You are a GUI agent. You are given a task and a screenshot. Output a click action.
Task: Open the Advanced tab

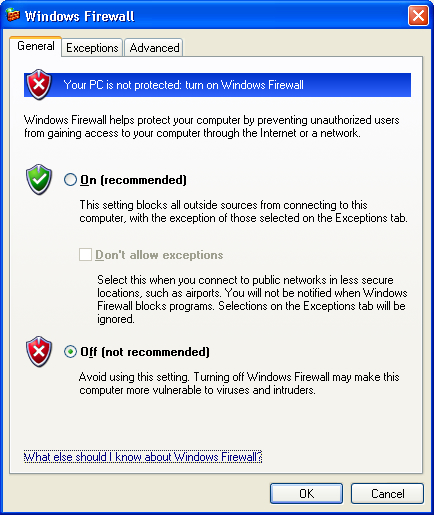coord(154,48)
